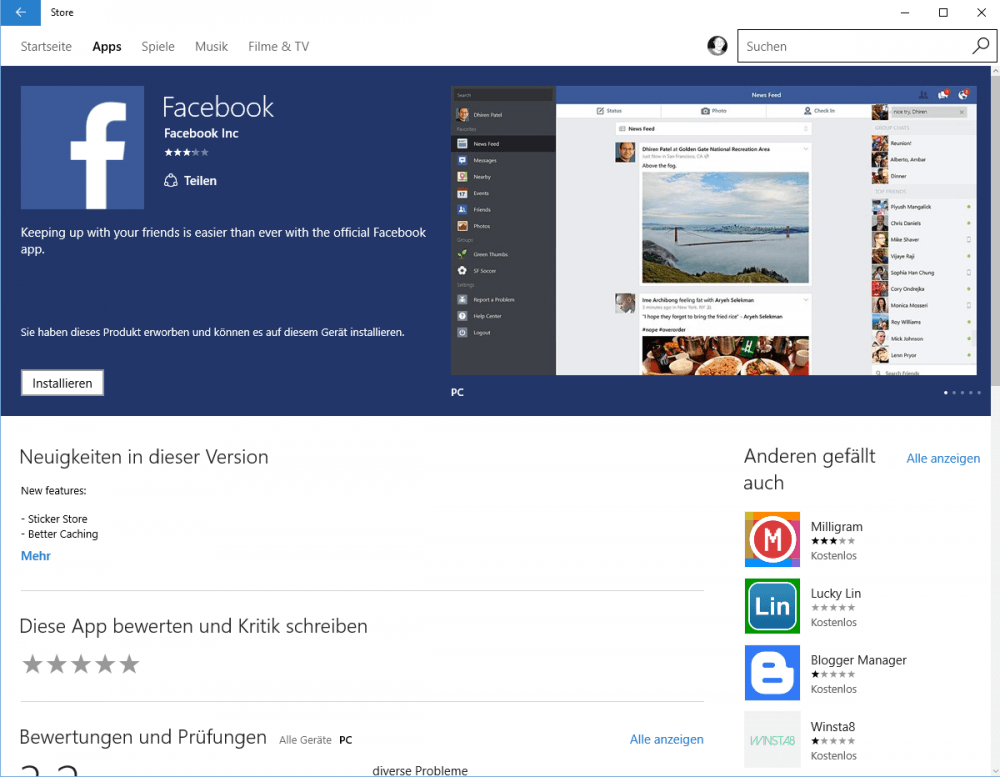Click the 'diverse Probleme' review title
The width and height of the screenshot is (1000, 777).
(420, 771)
